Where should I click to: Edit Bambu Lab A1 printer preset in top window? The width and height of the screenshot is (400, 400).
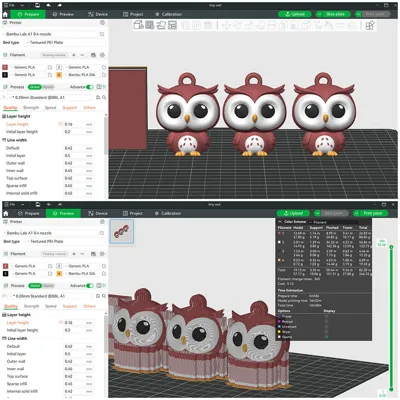coord(102,34)
